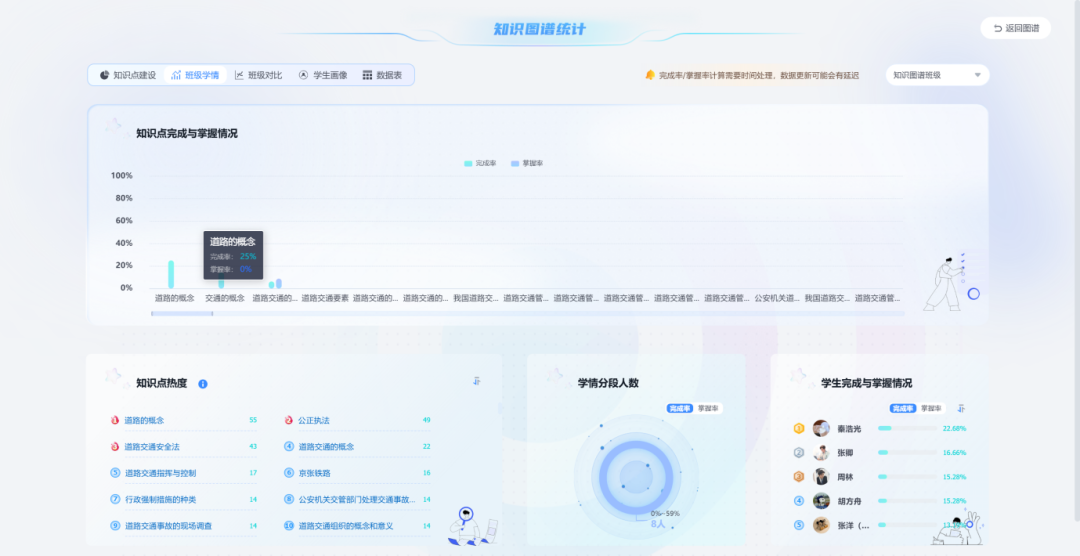This screenshot has width=1080, height=556.
Task: Click the grid icon on 数据表
Action: coord(367,75)
